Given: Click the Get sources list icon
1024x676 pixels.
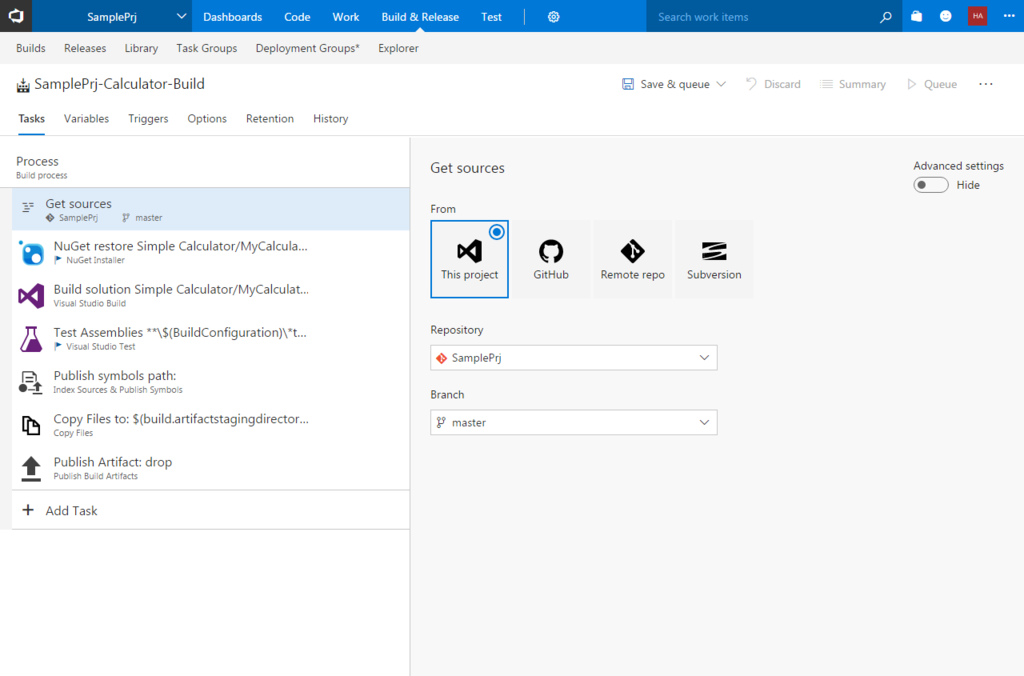Looking at the screenshot, I should (x=28, y=208).
